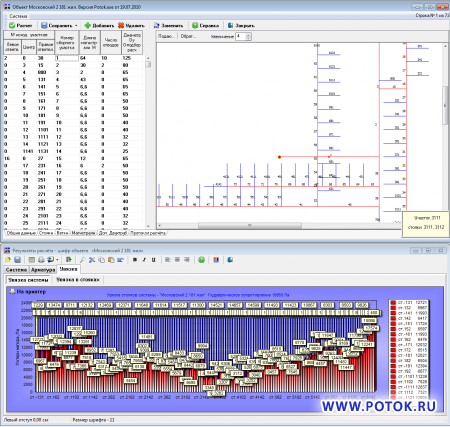The width and height of the screenshot is (450, 427).
Task: Click the Справка button in top toolbar
Action: point(206,25)
